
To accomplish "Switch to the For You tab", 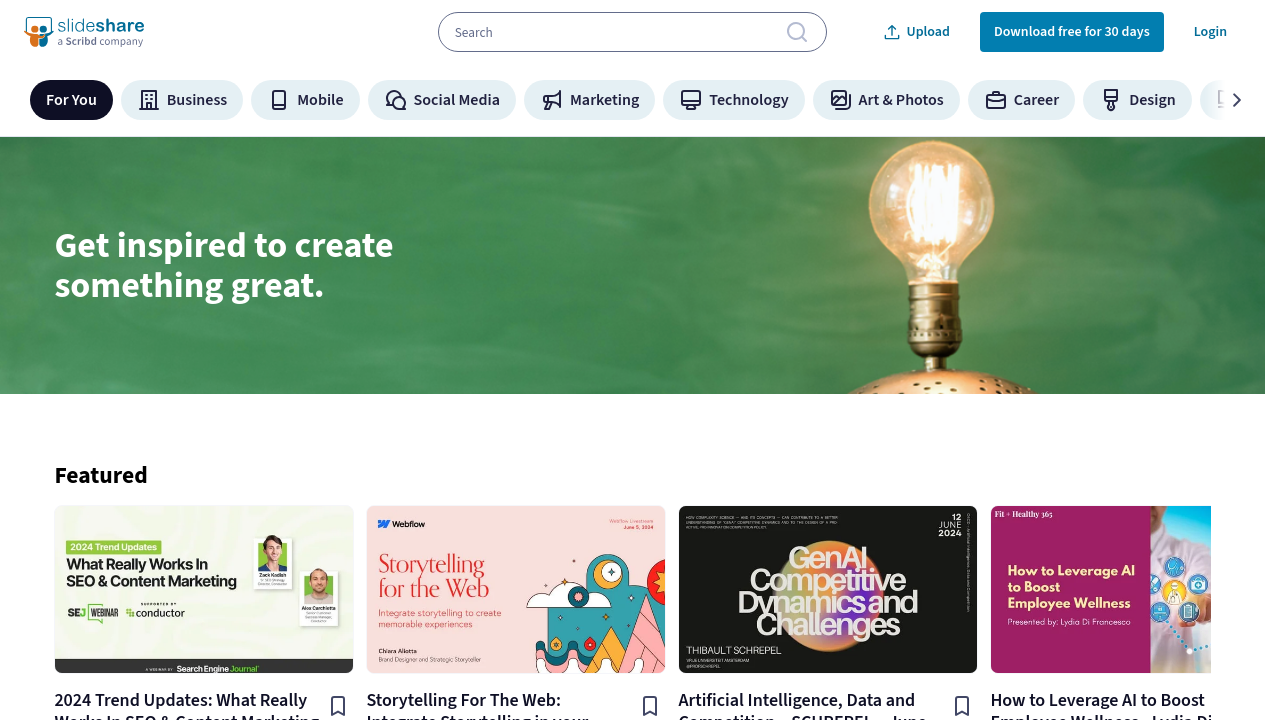I will 71,100.
